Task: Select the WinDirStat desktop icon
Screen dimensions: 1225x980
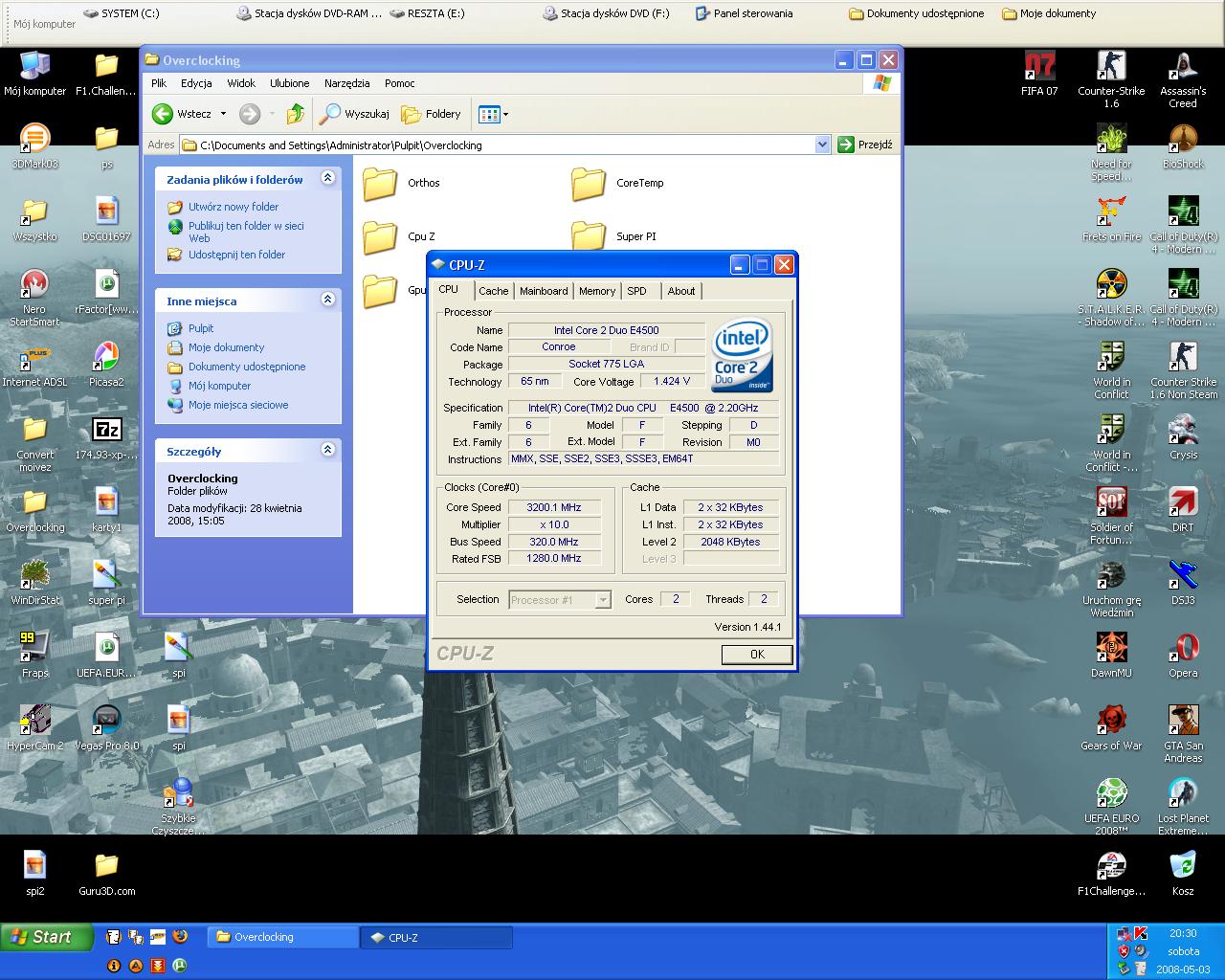Action: (35, 583)
